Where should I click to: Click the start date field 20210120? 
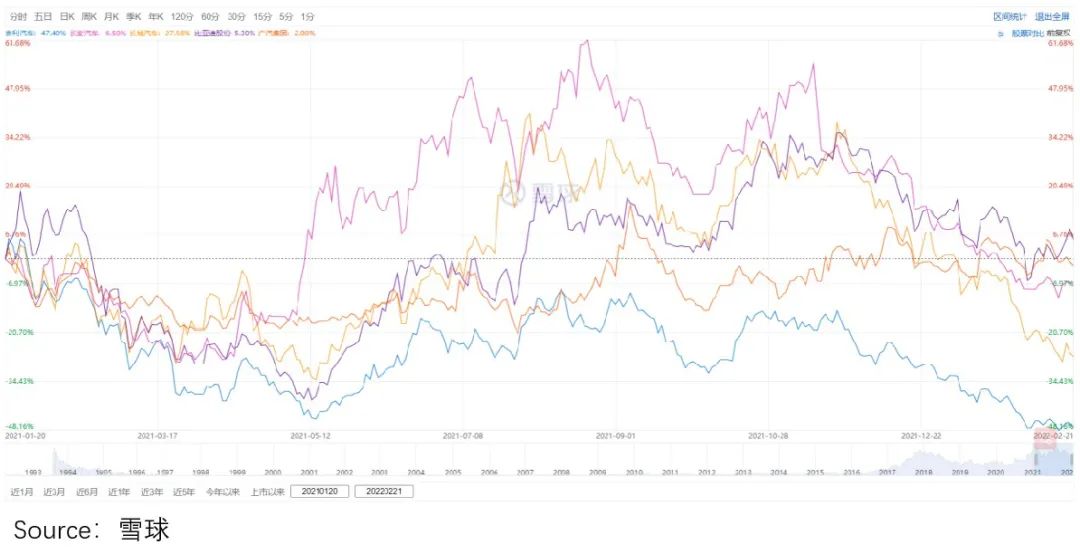(x=319, y=491)
